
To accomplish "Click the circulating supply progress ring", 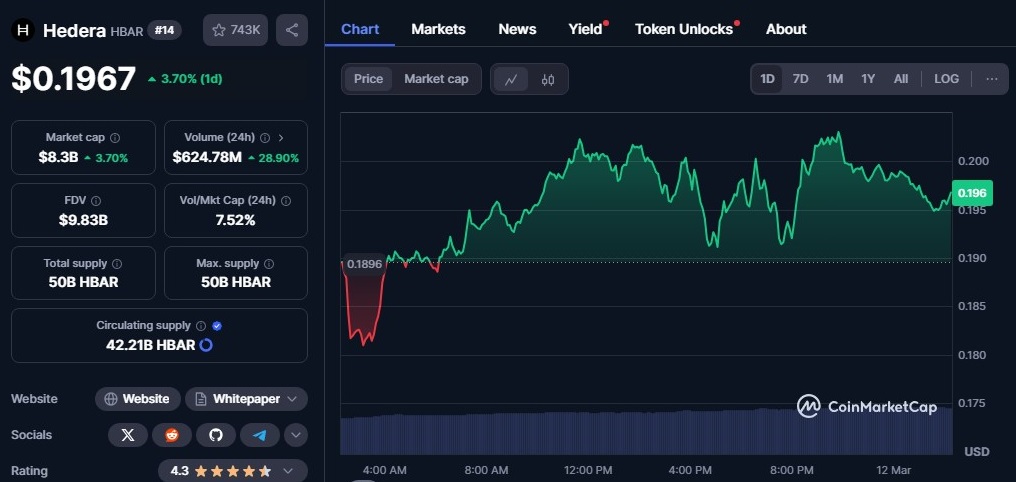I will (206, 345).
